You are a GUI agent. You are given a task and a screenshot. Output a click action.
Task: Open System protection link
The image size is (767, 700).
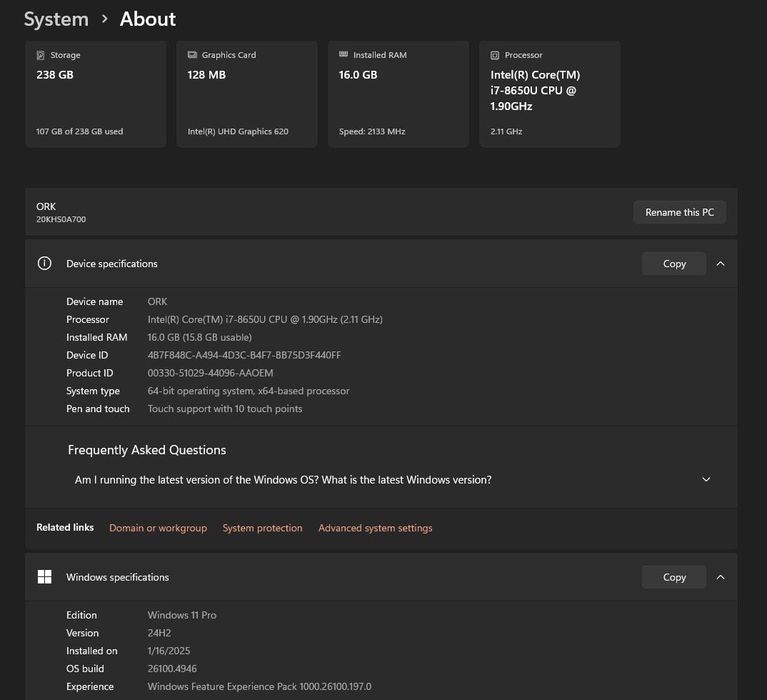point(262,528)
